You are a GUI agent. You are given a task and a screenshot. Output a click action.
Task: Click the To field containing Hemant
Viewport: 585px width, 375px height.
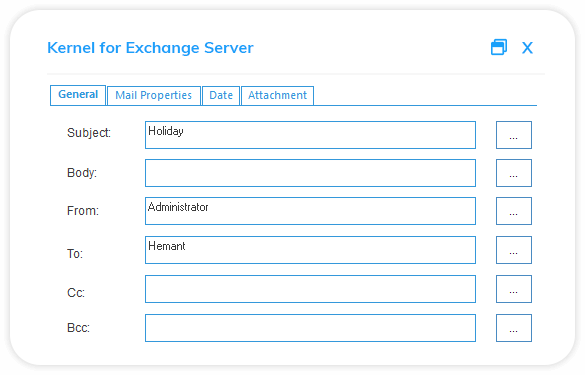pos(310,250)
